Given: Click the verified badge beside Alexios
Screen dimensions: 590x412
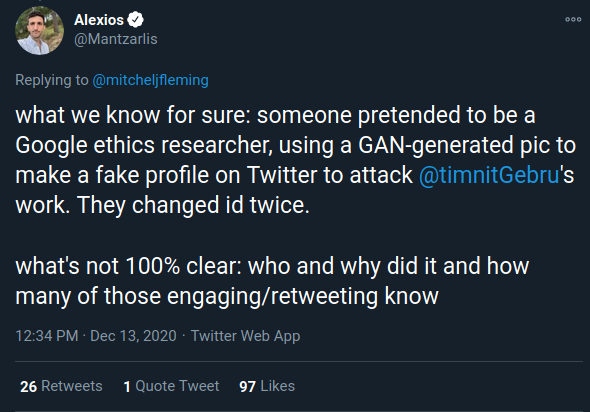Looking at the screenshot, I should tap(135, 20).
